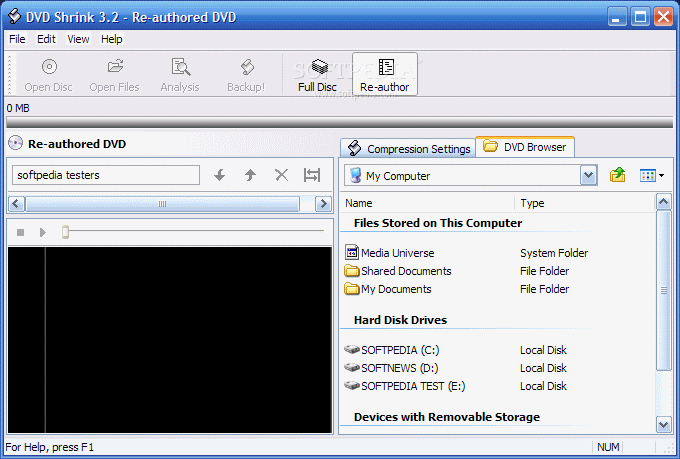The image size is (680, 459).
Task: Go up one folder level icon
Action: pos(618,175)
